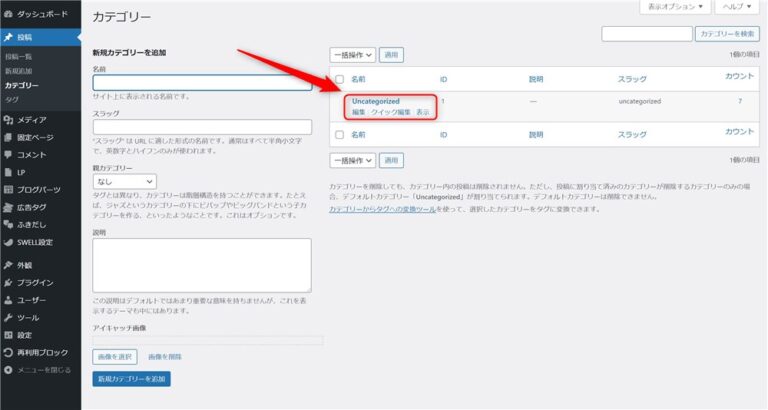Expand the 表示オプション screen options panel
The width and height of the screenshot is (768, 410).
(675, 7)
